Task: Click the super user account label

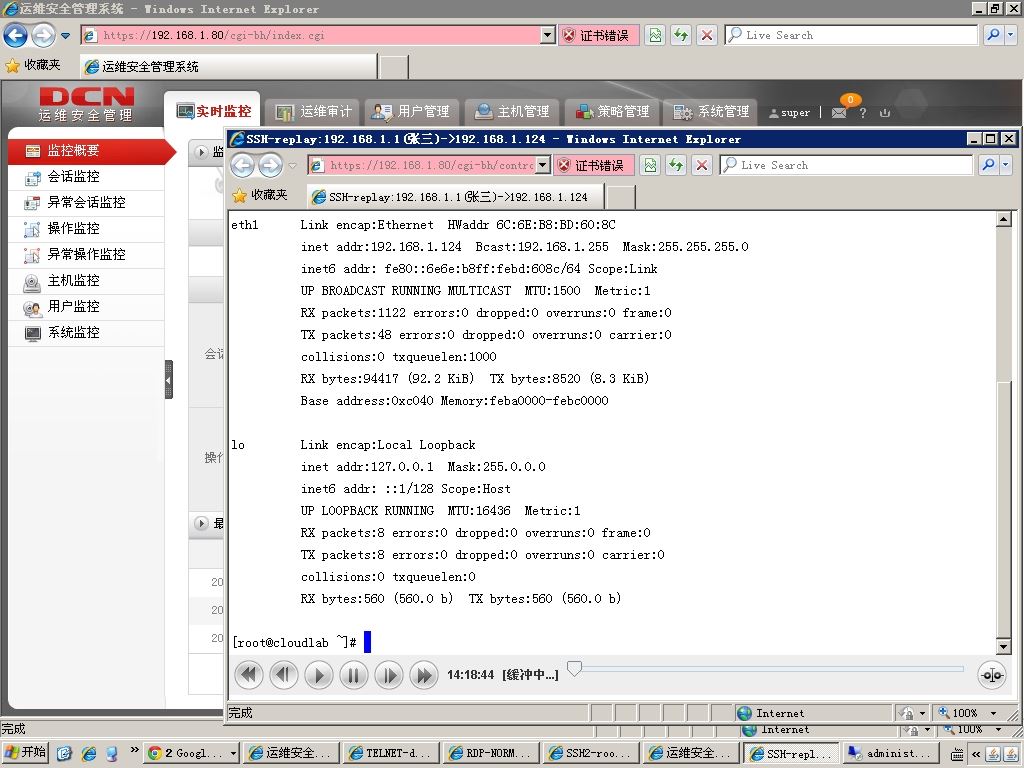Action: pyautogui.click(x=789, y=112)
